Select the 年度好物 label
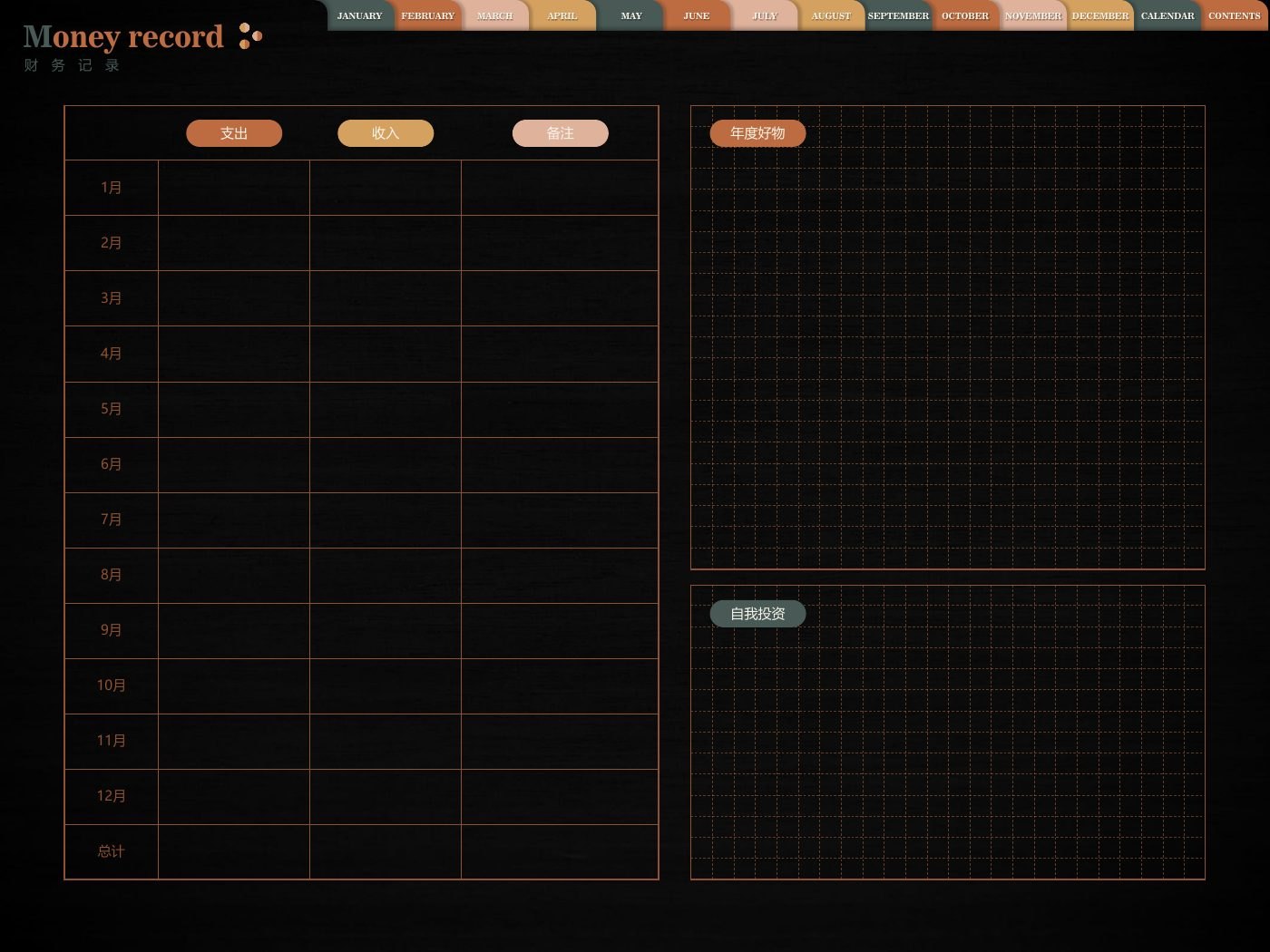The height and width of the screenshot is (952, 1270). (x=757, y=133)
